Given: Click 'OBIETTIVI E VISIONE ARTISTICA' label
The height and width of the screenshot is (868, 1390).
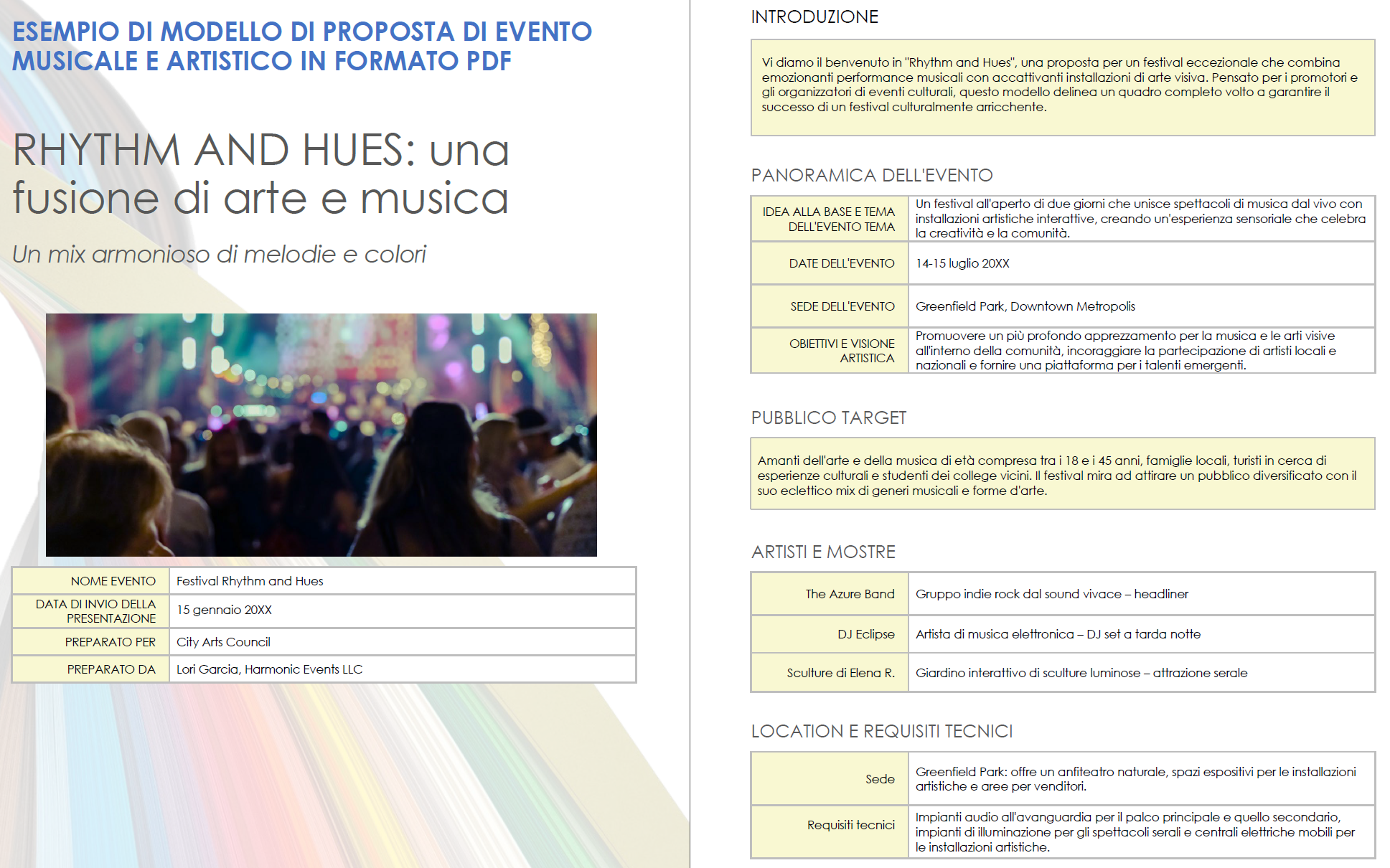Looking at the screenshot, I should [830, 351].
